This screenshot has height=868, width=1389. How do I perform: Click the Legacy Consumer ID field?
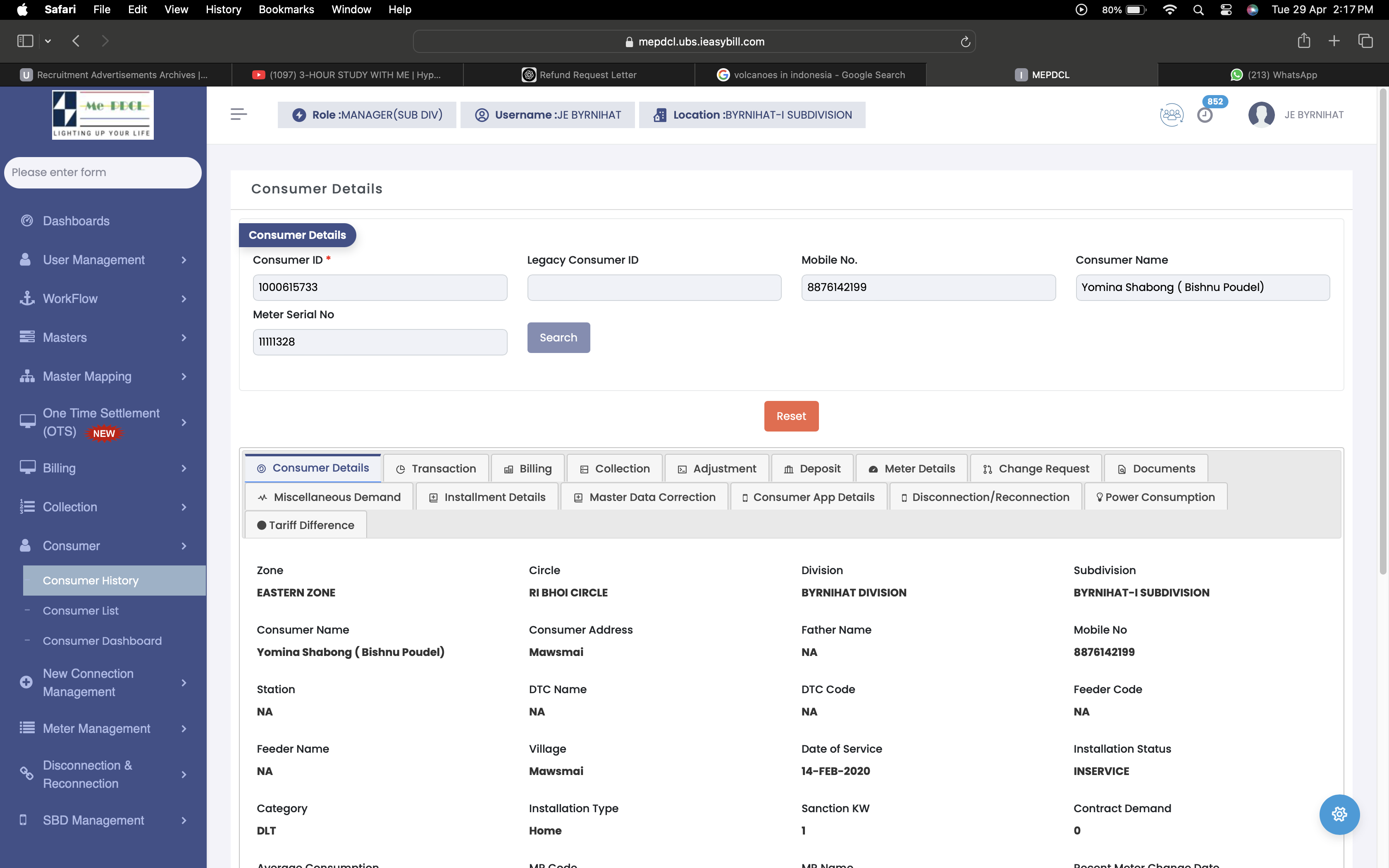654,287
